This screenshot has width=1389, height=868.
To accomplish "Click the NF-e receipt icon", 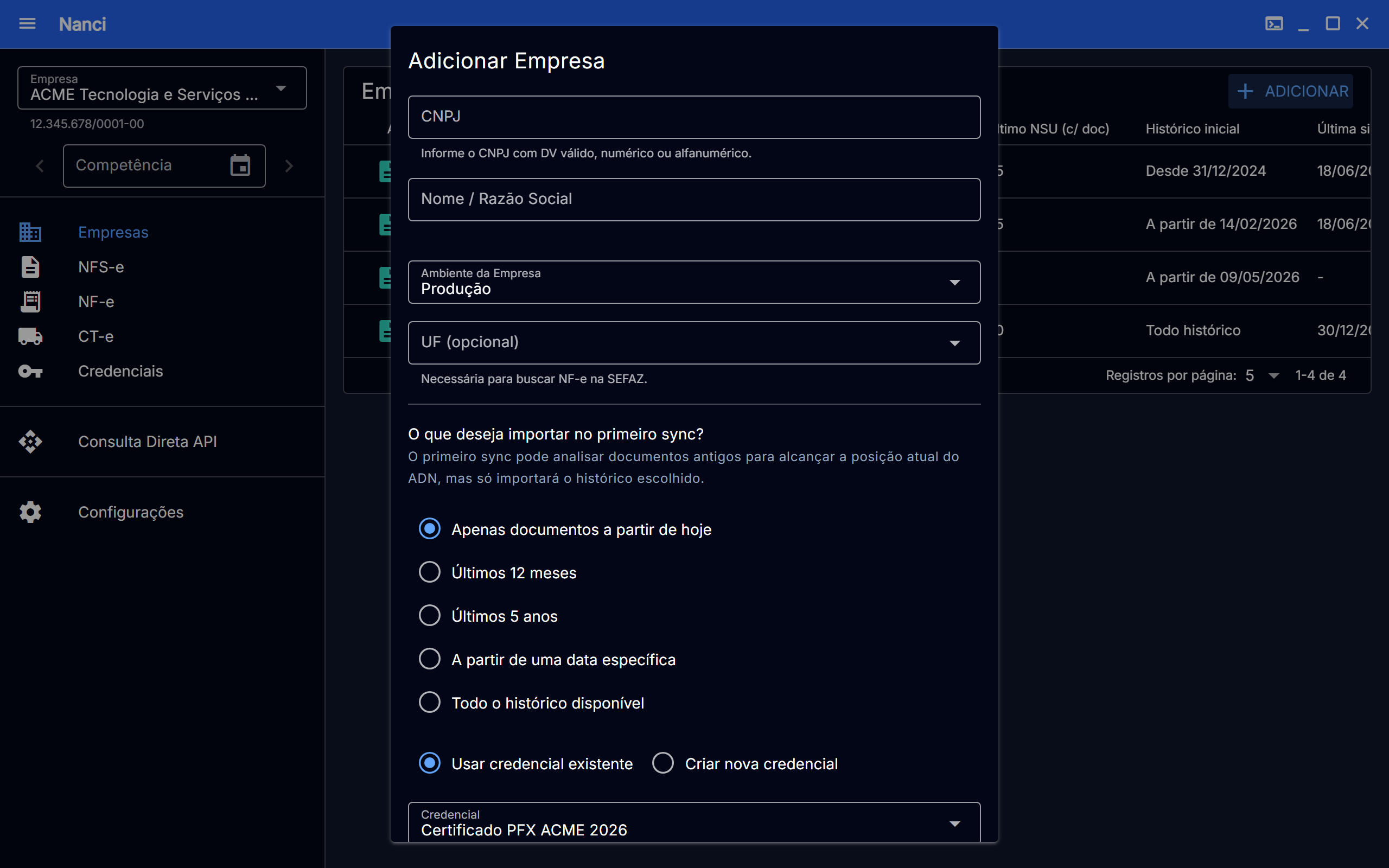I will (30, 302).
